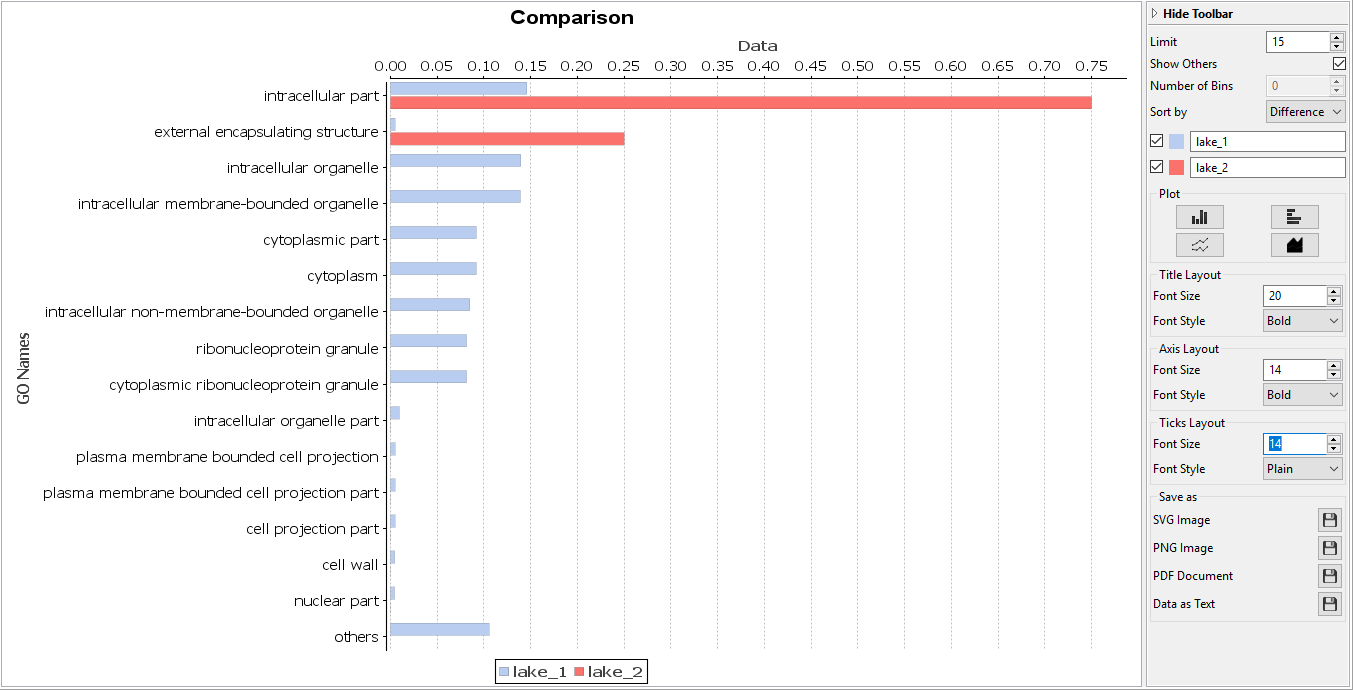Open Axis Layout Font Style dropdown

point(1302,395)
